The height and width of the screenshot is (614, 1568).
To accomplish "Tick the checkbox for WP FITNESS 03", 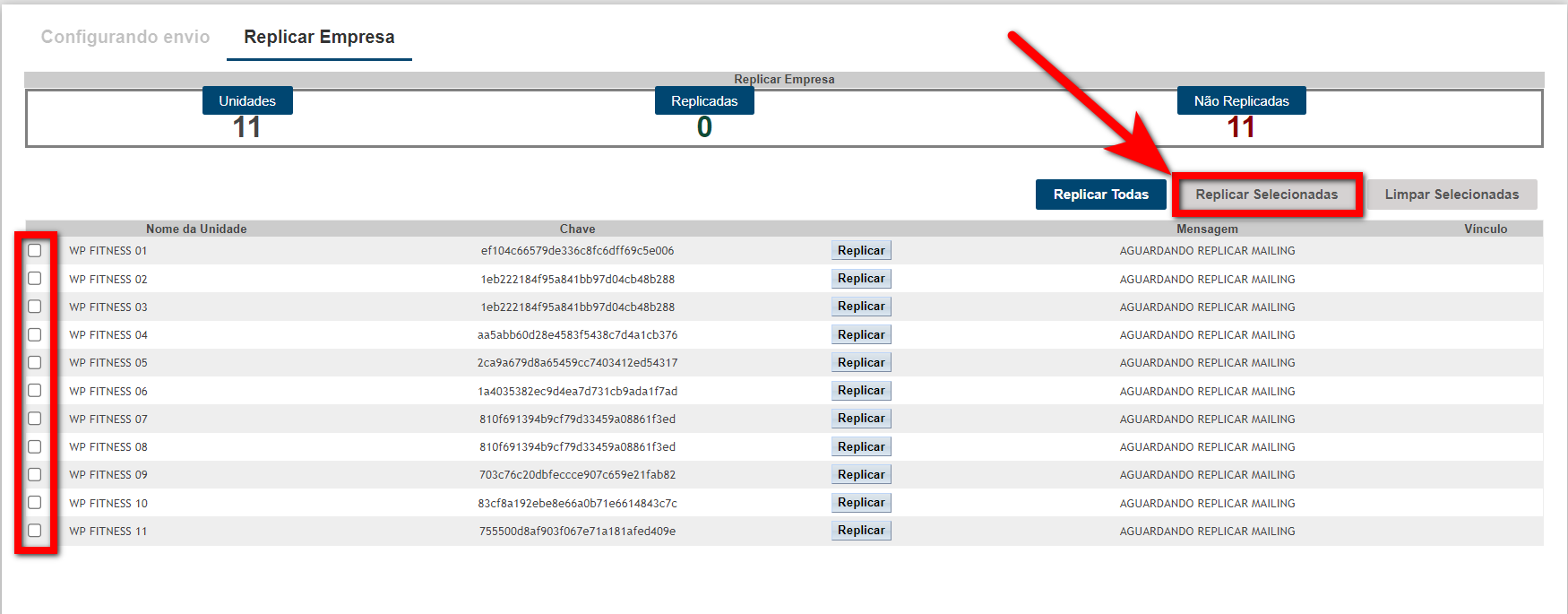I will coord(35,307).
